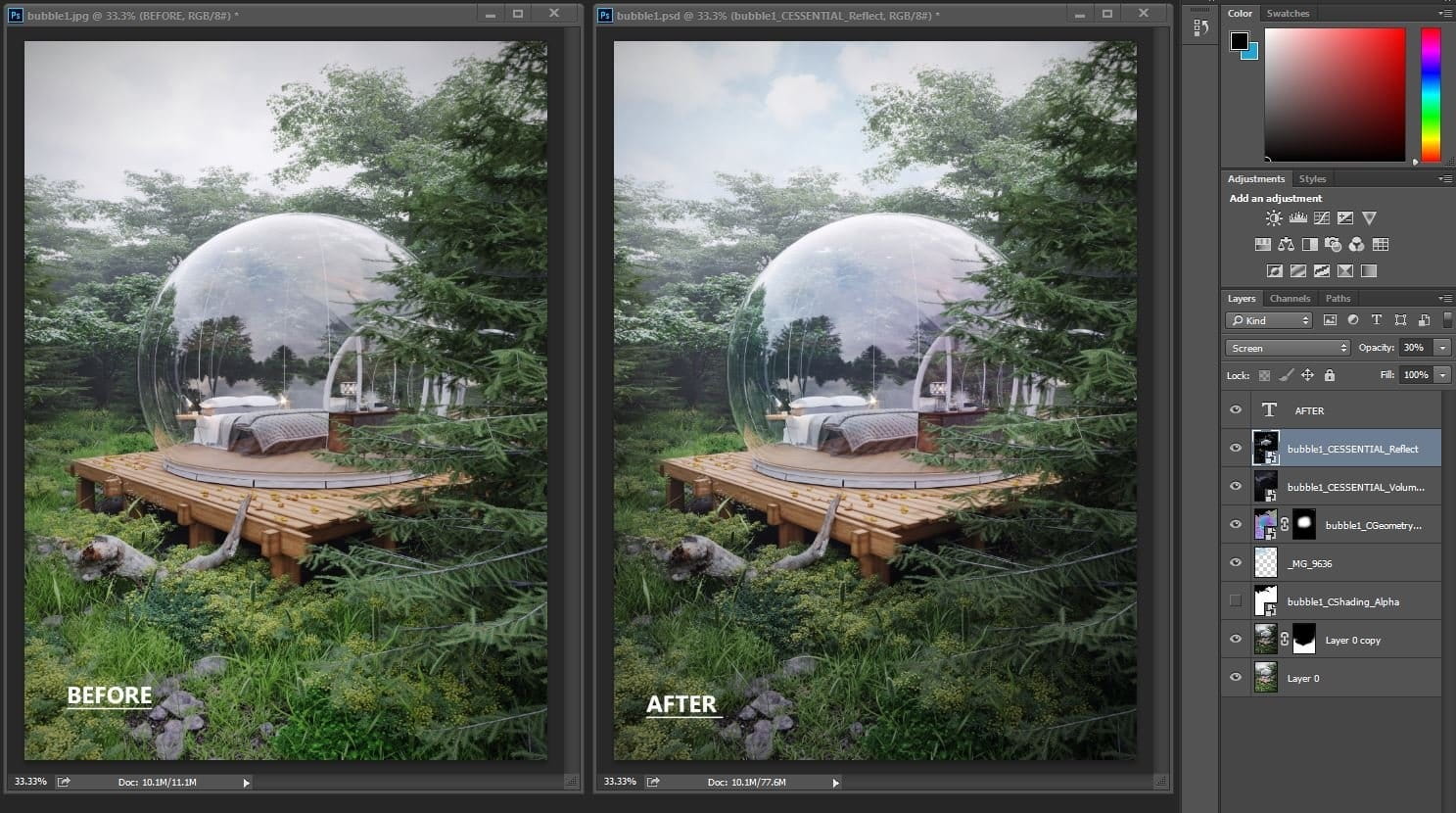1456x813 pixels.
Task: Add a Color Balance adjustment
Action: point(1287,245)
